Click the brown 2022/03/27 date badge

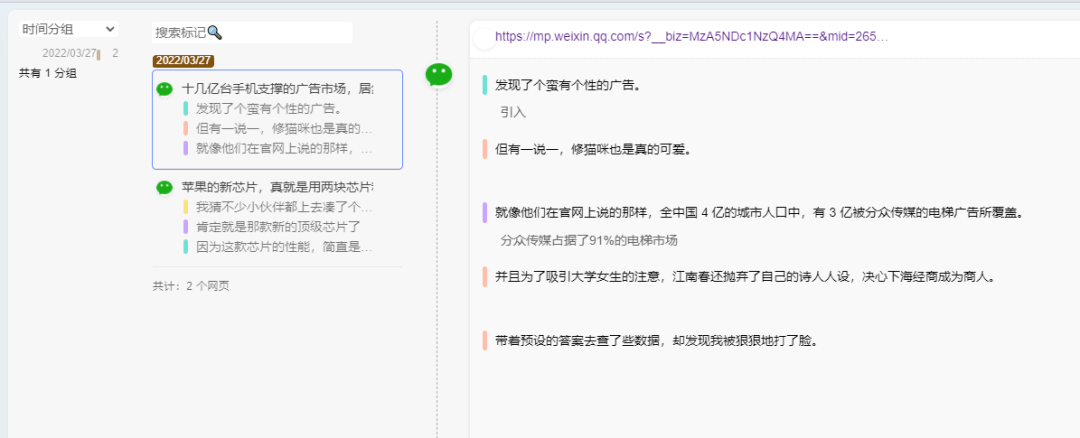(183, 61)
